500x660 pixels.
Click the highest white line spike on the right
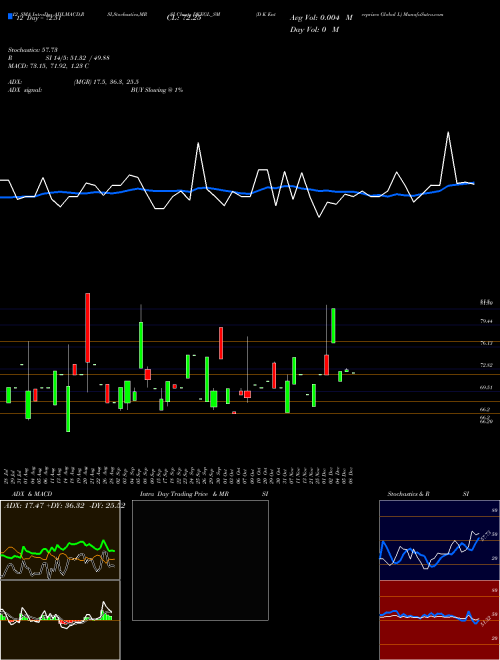(x=448, y=133)
